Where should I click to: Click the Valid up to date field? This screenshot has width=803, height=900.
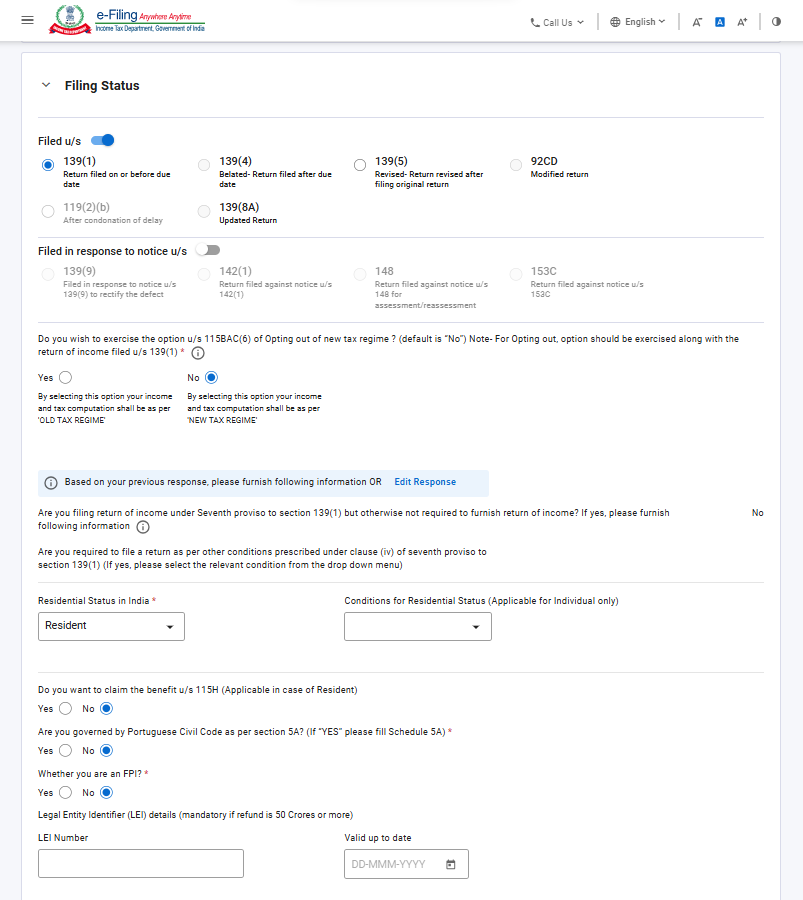406,864
